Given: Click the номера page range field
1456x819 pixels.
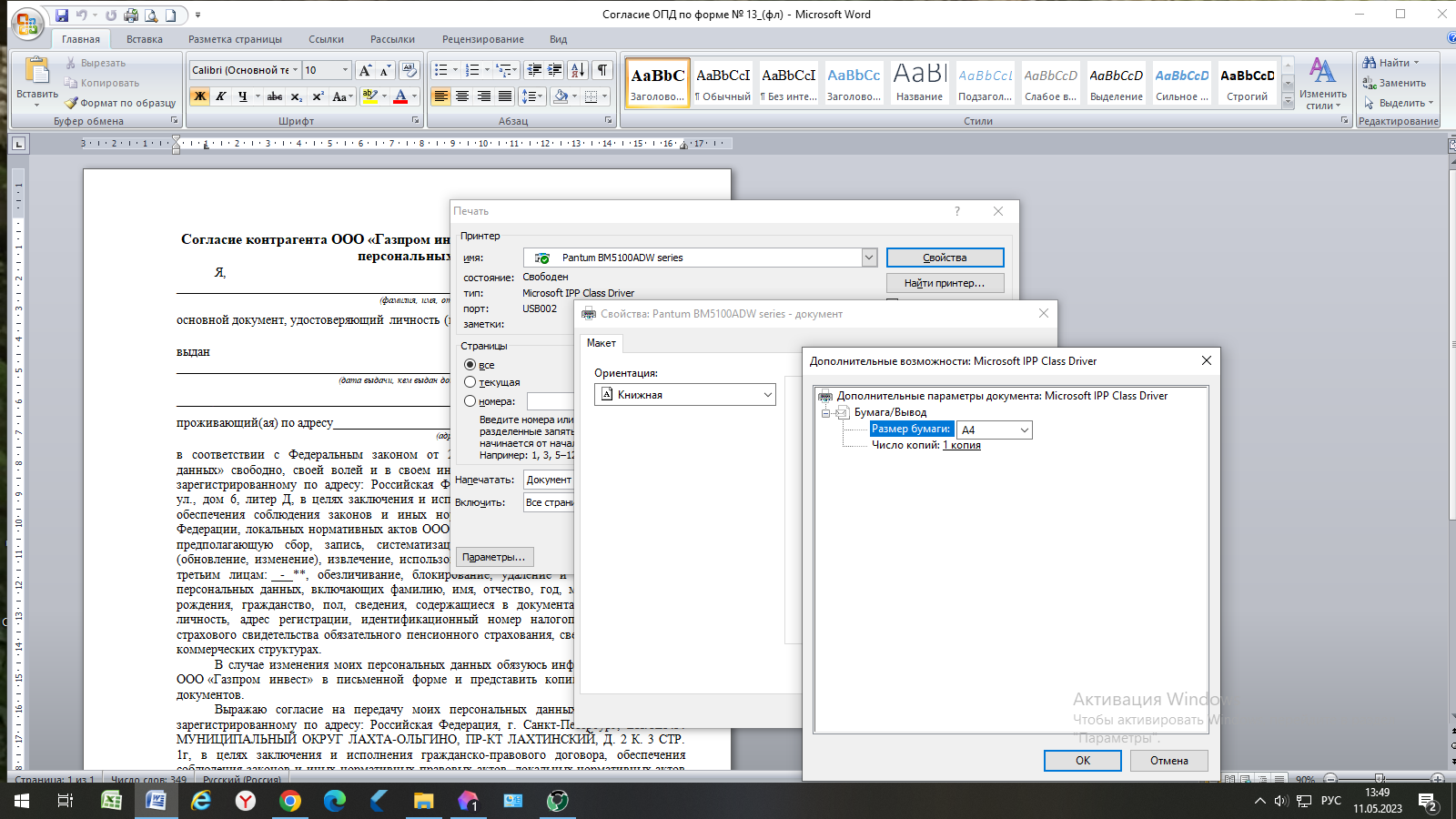Looking at the screenshot, I should [551, 401].
